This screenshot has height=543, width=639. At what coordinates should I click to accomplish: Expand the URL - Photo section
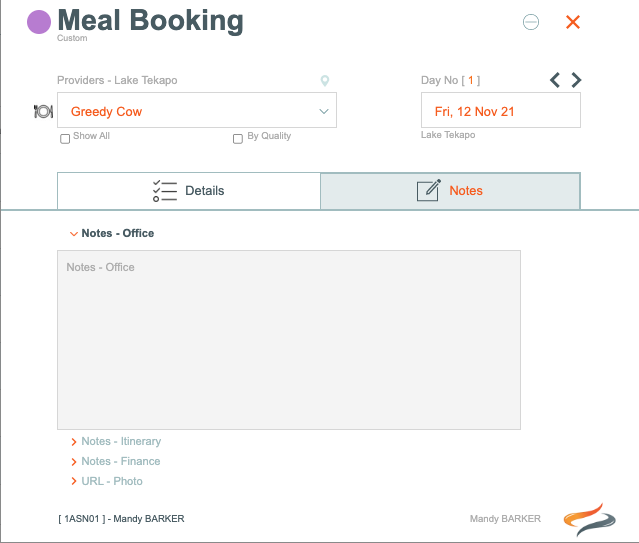coord(107,481)
